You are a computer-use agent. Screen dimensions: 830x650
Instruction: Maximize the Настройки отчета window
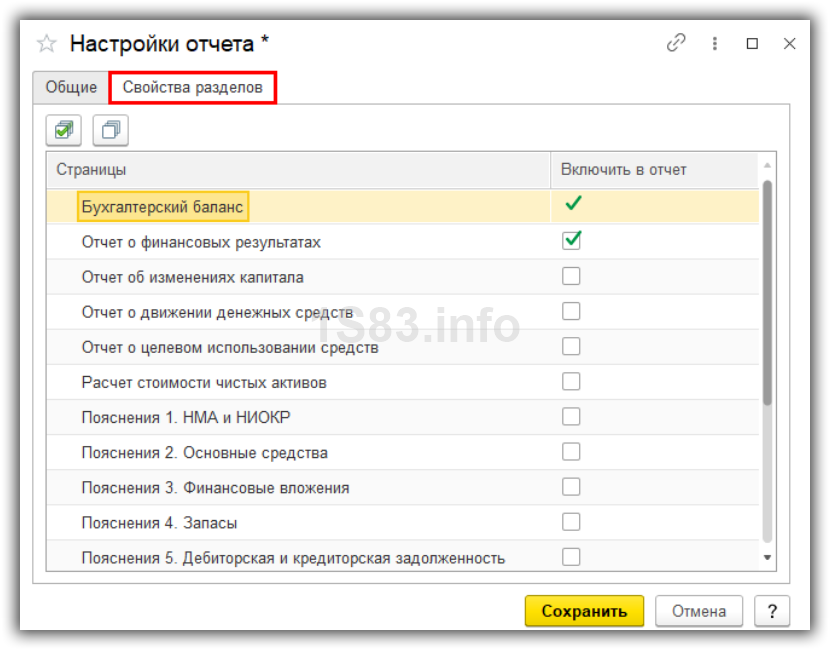(752, 43)
